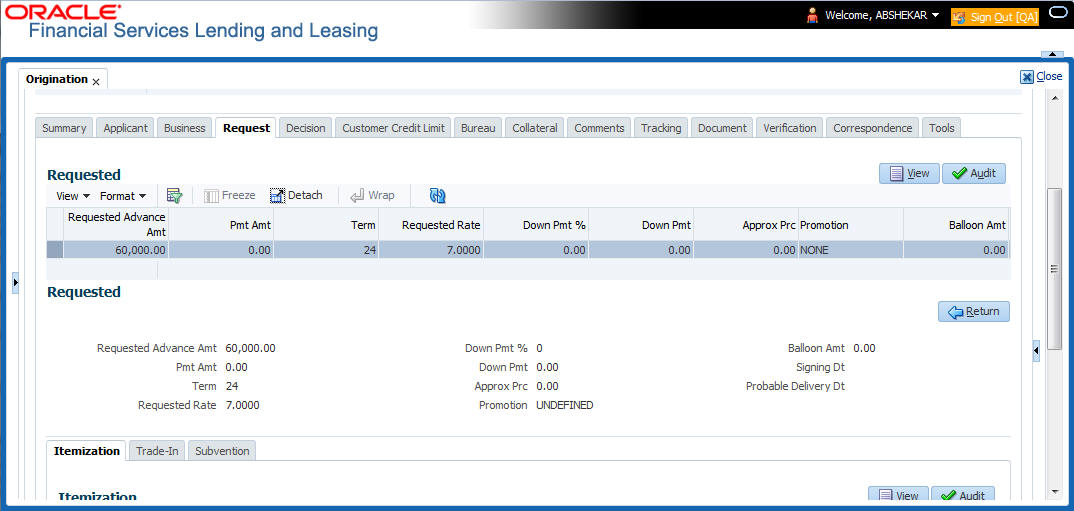Viewport: 1074px width, 511px height.
Task: Click the Audit button in Requested section
Action: coord(974,173)
